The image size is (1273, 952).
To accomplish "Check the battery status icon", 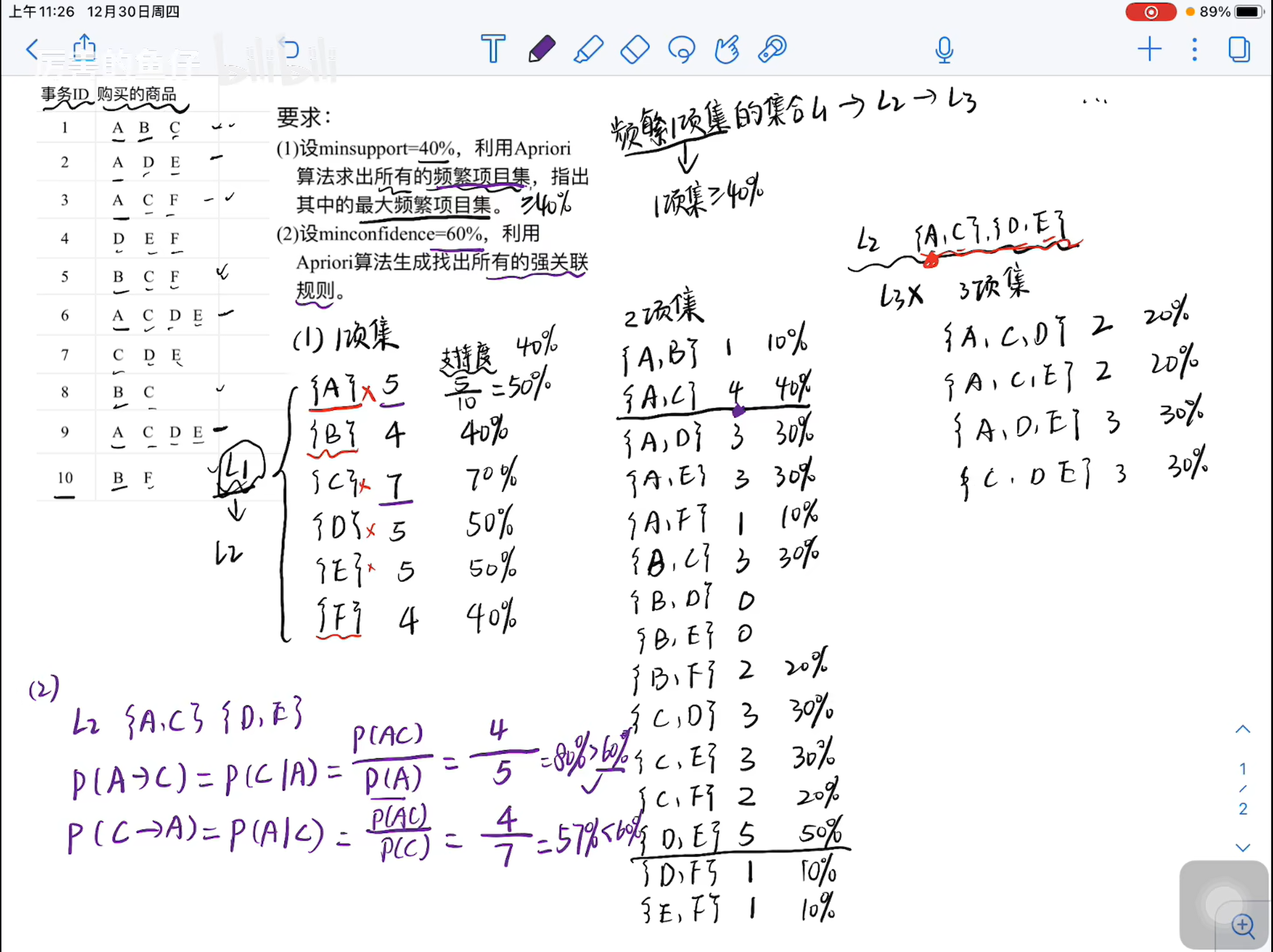I will point(1249,12).
